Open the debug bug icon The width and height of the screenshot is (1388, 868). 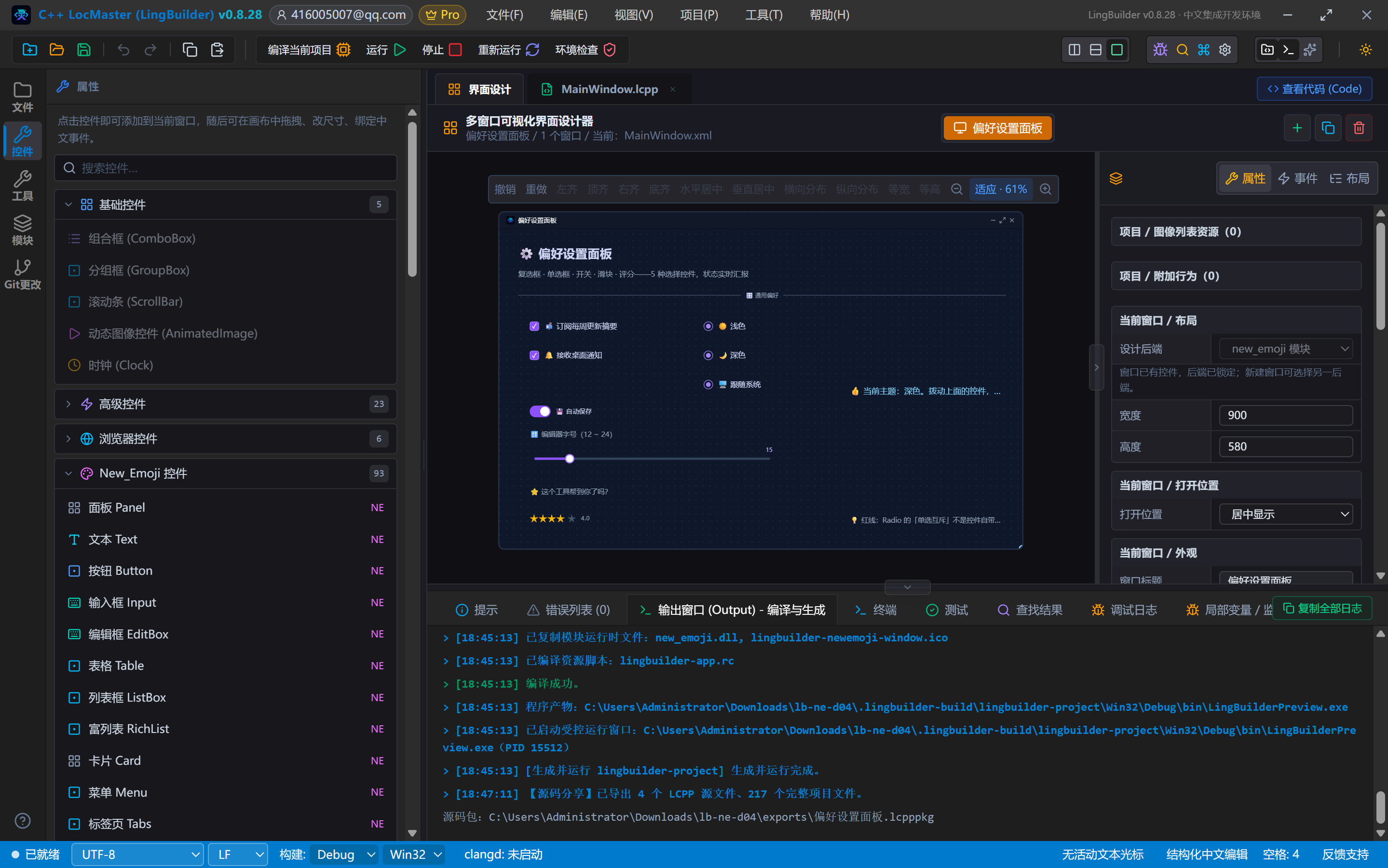1160,50
